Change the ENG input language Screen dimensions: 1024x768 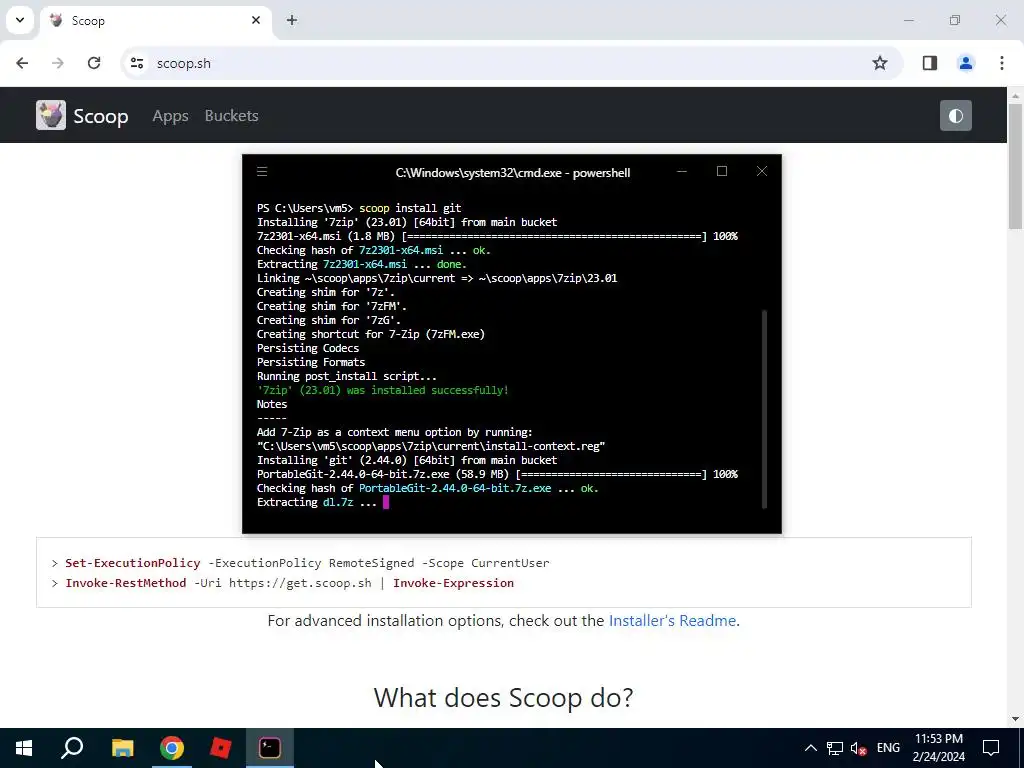pyautogui.click(x=888, y=748)
